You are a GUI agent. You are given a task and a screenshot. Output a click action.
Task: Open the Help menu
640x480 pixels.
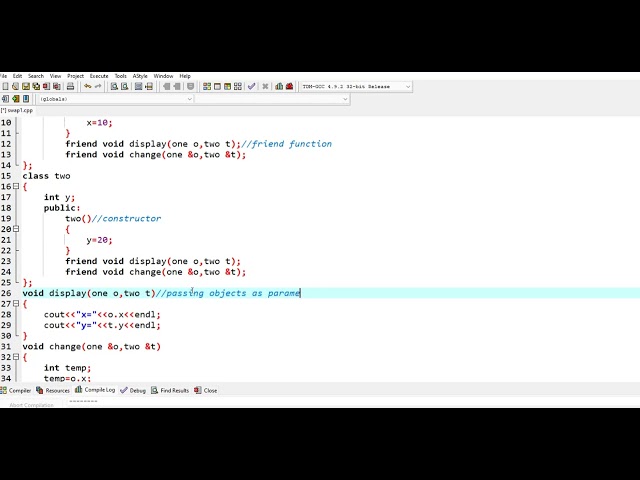pyautogui.click(x=185, y=76)
